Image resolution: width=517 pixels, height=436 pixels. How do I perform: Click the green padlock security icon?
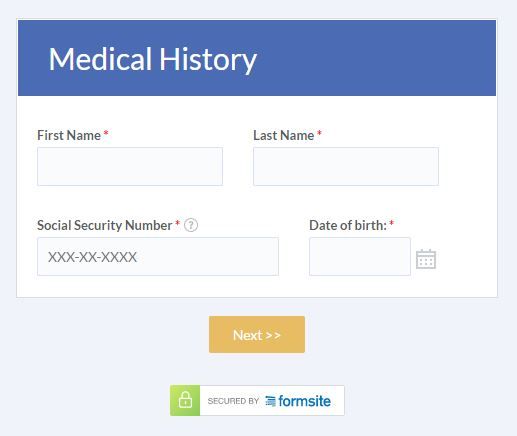(185, 400)
